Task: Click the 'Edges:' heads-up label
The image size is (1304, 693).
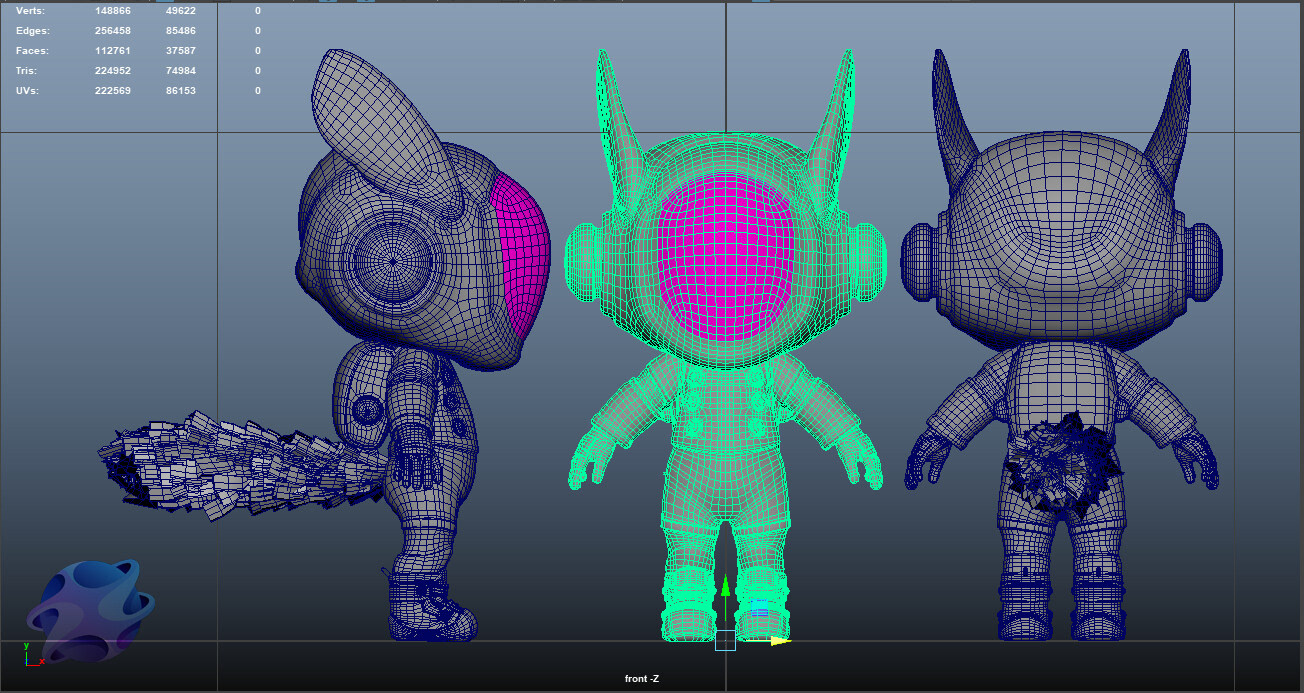Action: point(32,30)
